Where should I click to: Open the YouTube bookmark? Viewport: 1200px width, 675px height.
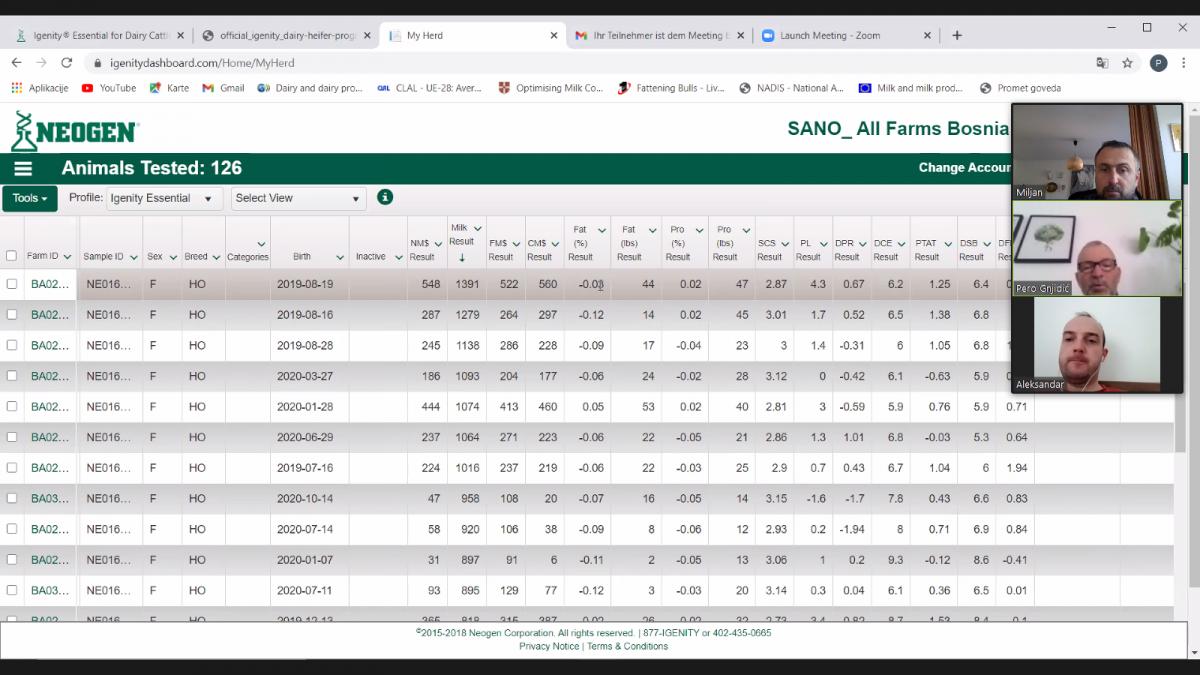point(109,88)
